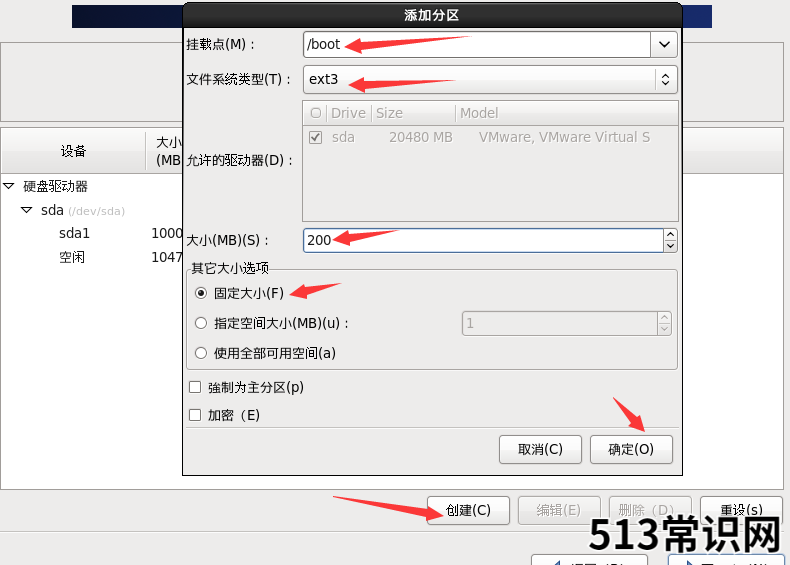Select the 使用全部可用空间(a) radio option
790x565 pixels.
coord(201,353)
